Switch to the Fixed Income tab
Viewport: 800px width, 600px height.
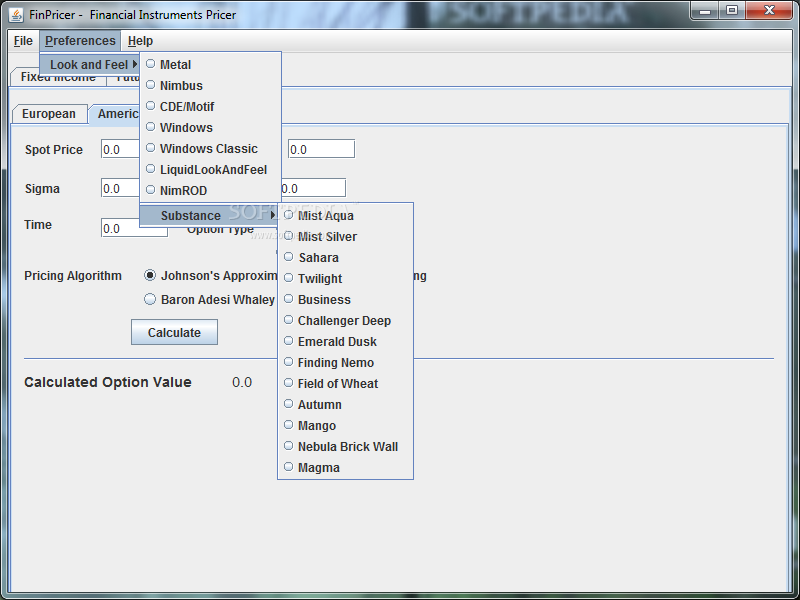[58, 80]
